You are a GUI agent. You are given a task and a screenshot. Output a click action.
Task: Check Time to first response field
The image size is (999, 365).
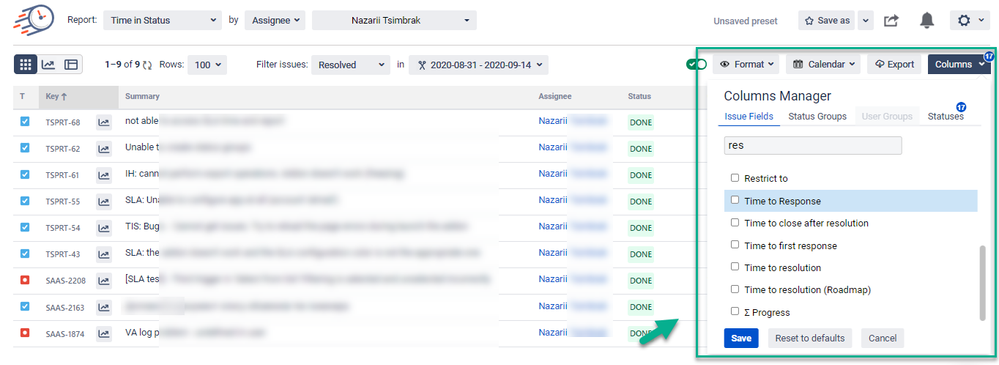735,245
